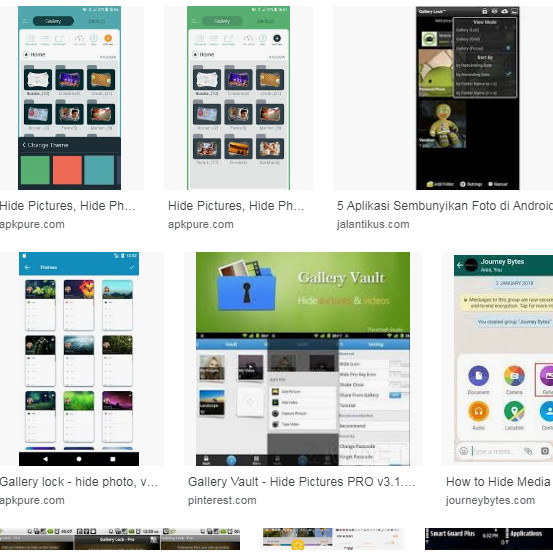Visit journeybytes.com source link
The height and width of the screenshot is (553, 553).
tap(491, 500)
